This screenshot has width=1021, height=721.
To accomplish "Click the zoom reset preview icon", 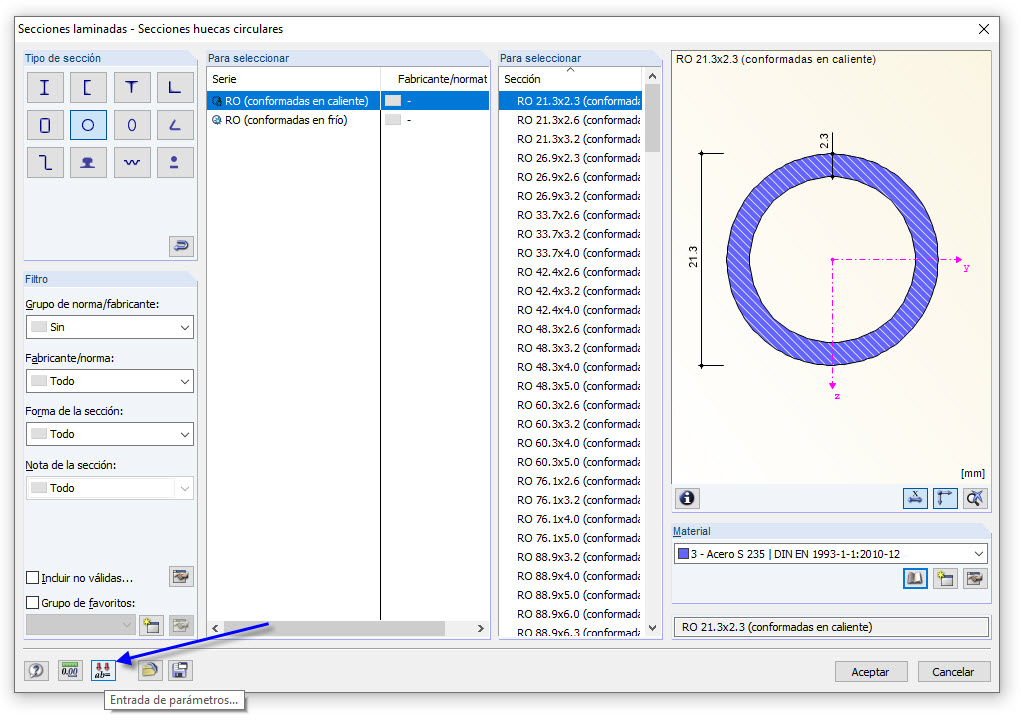I will 975,498.
